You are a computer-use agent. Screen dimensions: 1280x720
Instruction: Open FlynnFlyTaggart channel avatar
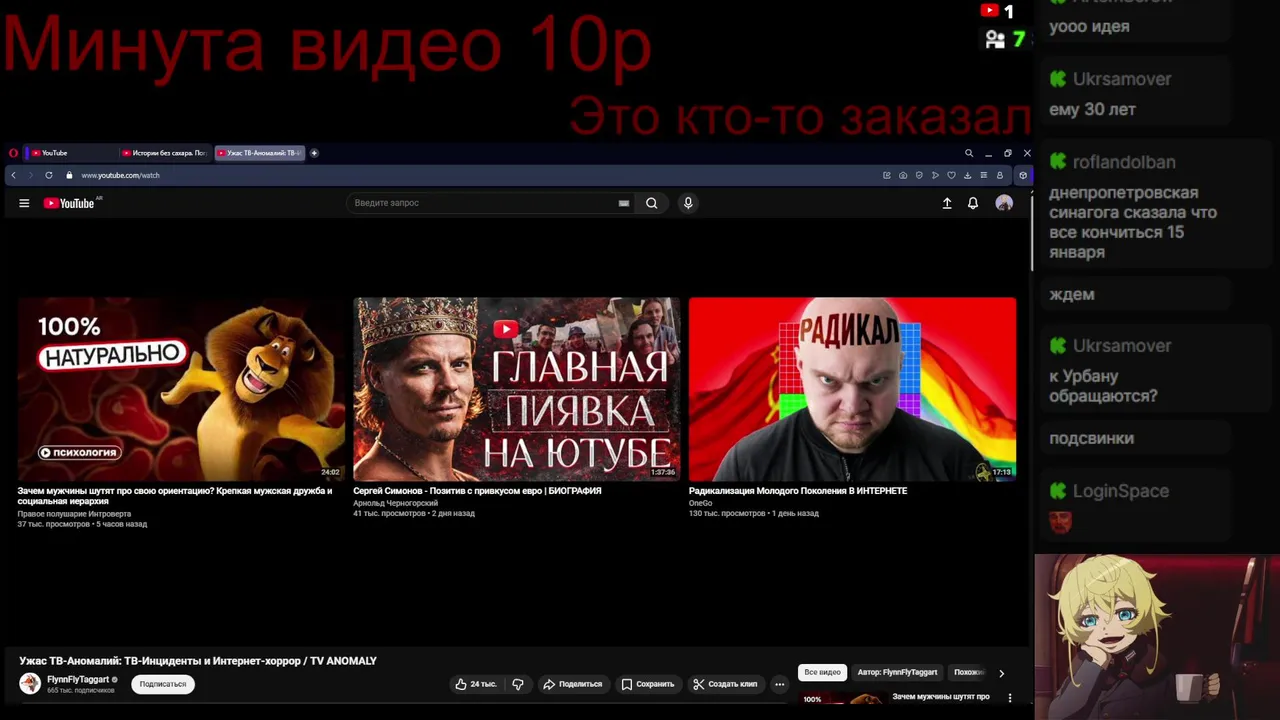pyautogui.click(x=30, y=683)
